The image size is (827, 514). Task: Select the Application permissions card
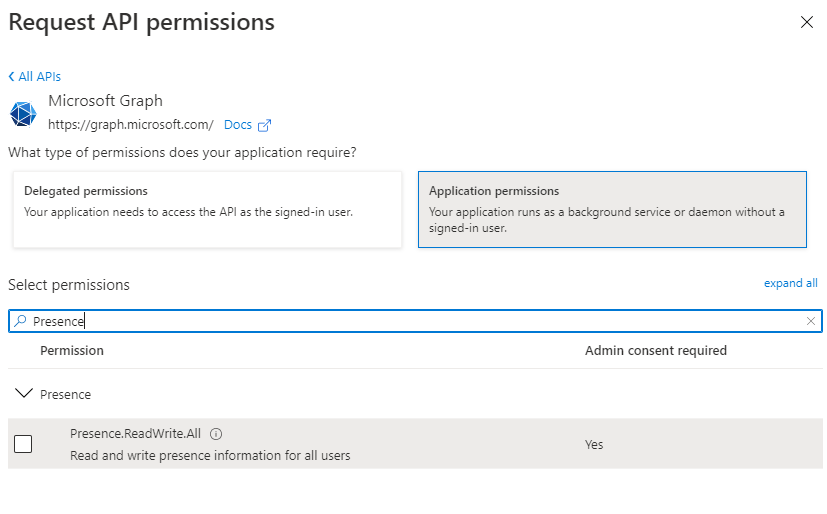point(612,209)
